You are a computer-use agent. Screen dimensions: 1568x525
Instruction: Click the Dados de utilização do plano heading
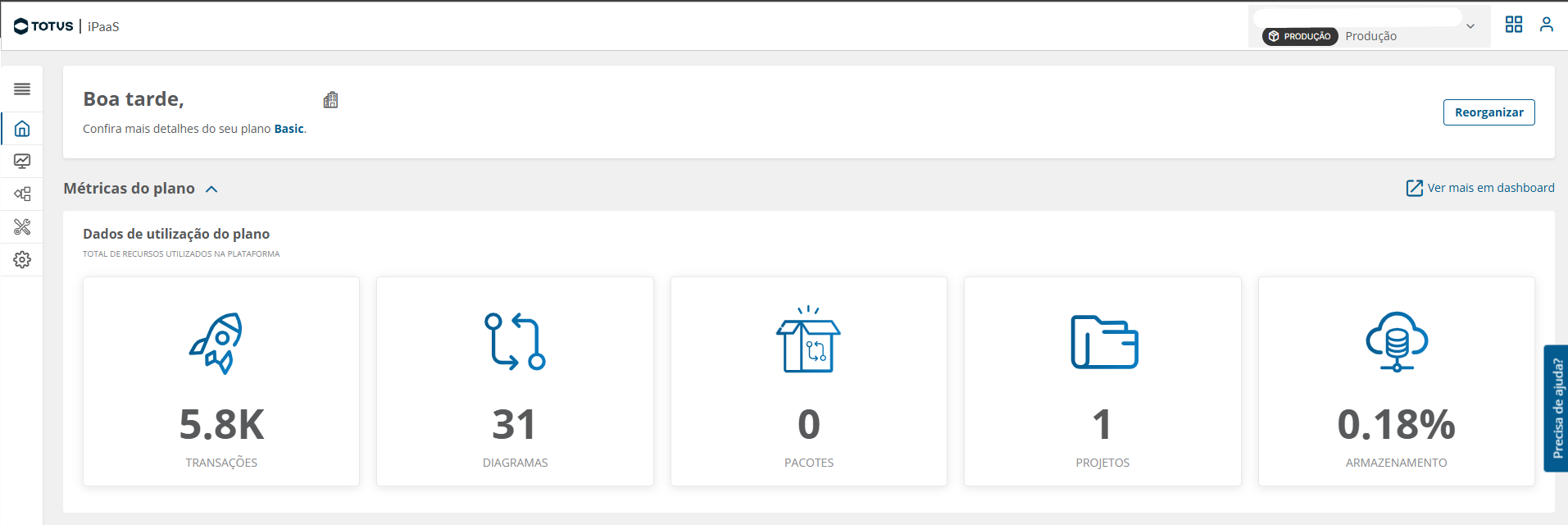click(x=176, y=234)
